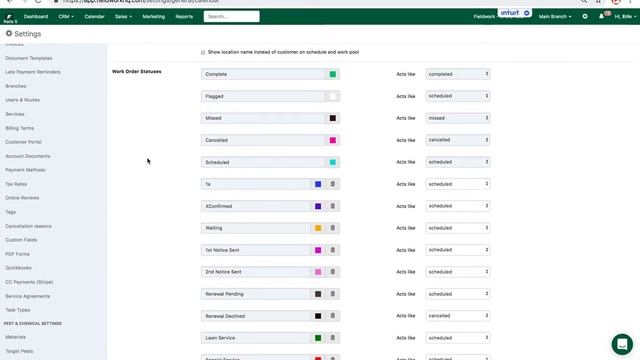
Task: Open Branches settings
Action: (x=16, y=86)
